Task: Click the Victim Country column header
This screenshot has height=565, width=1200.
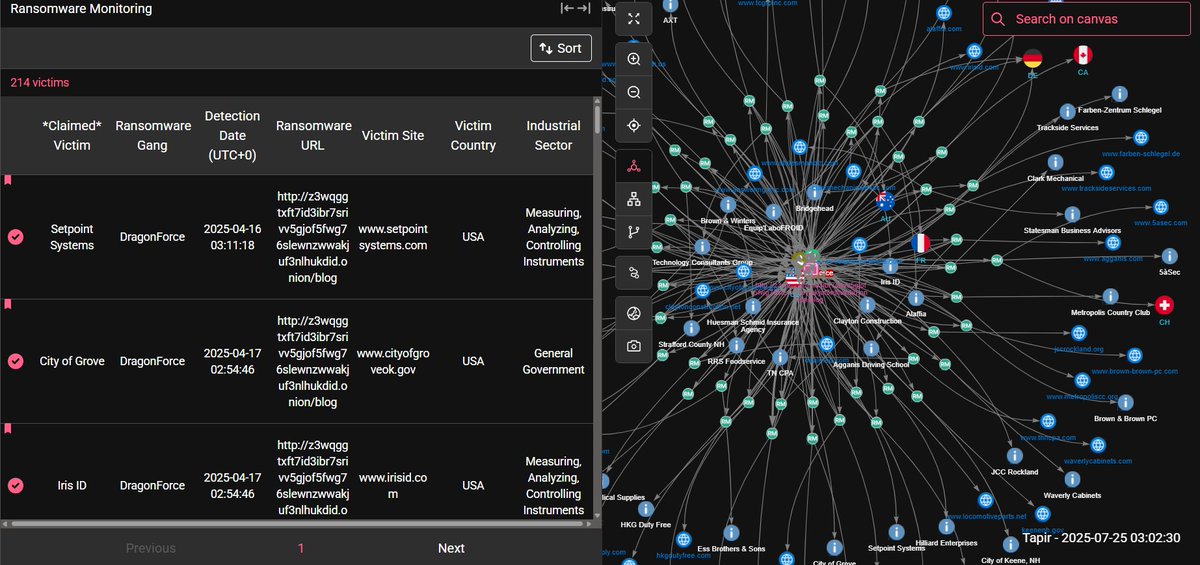Action: [x=473, y=136]
